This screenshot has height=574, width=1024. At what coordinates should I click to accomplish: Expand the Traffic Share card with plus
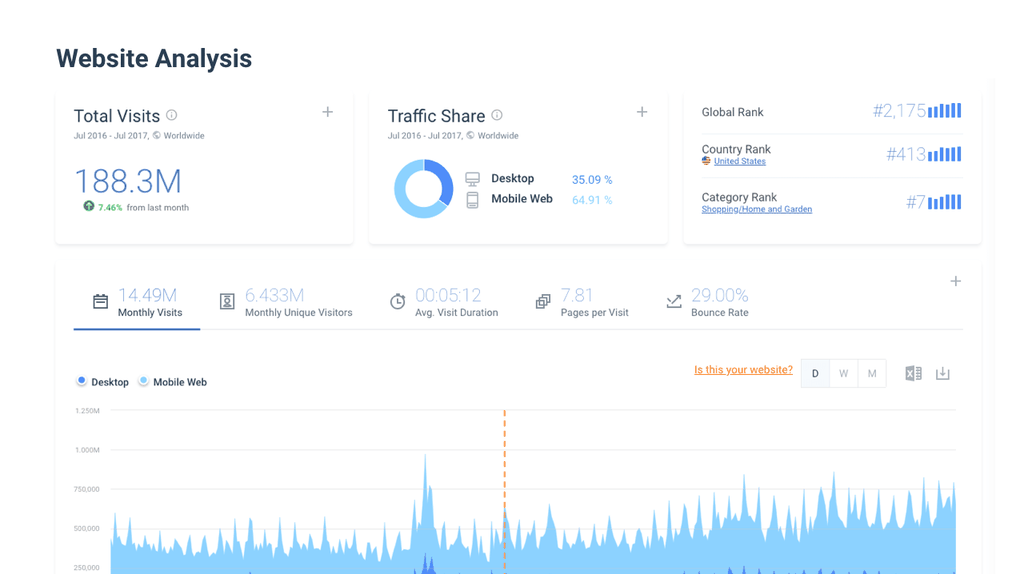click(642, 112)
